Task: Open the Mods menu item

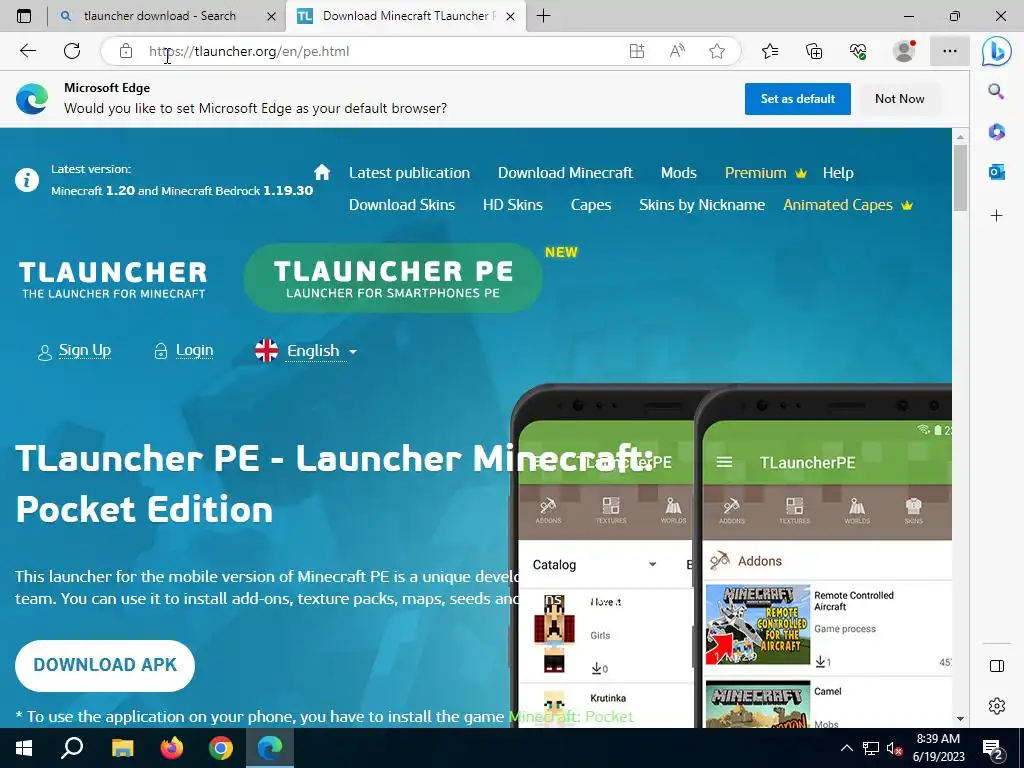Action: click(679, 173)
